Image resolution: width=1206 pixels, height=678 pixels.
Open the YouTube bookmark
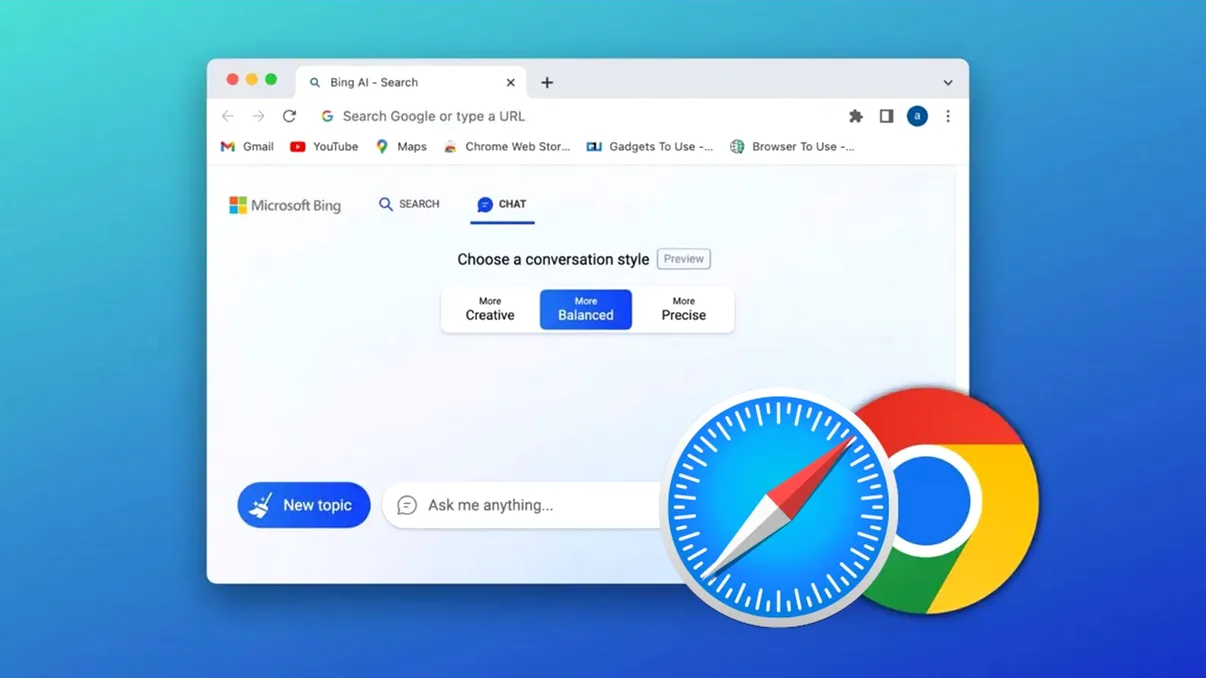[324, 146]
